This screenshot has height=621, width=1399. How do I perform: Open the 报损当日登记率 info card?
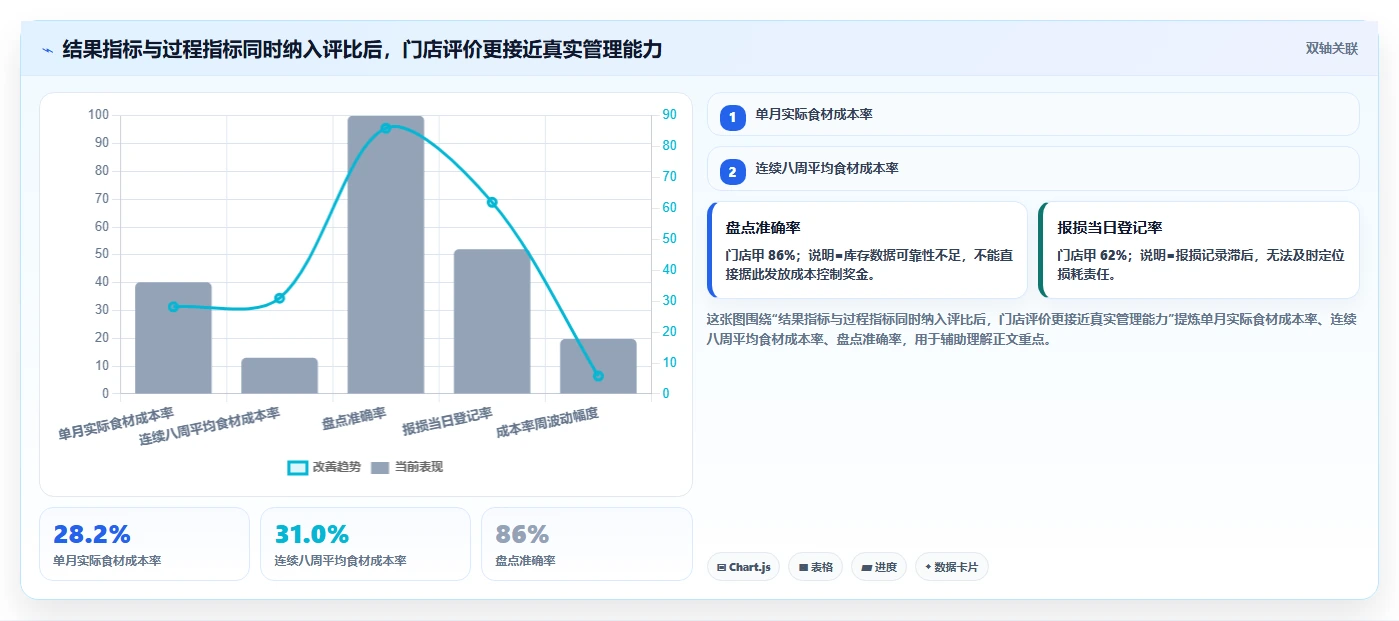(x=1199, y=250)
